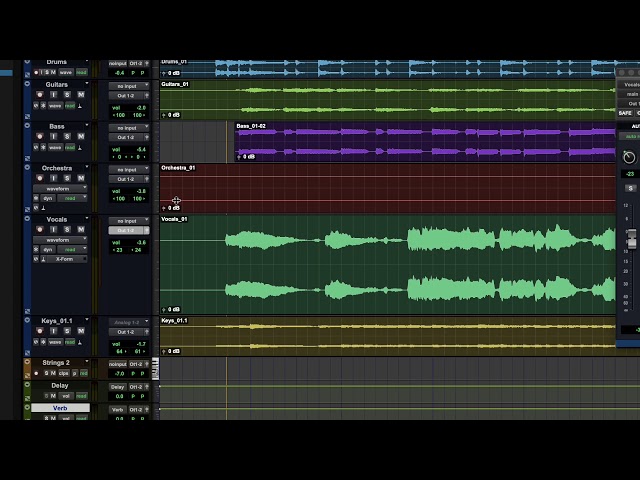The height and width of the screenshot is (480, 640).
Task: Solo the Guitars track
Action: (67, 95)
